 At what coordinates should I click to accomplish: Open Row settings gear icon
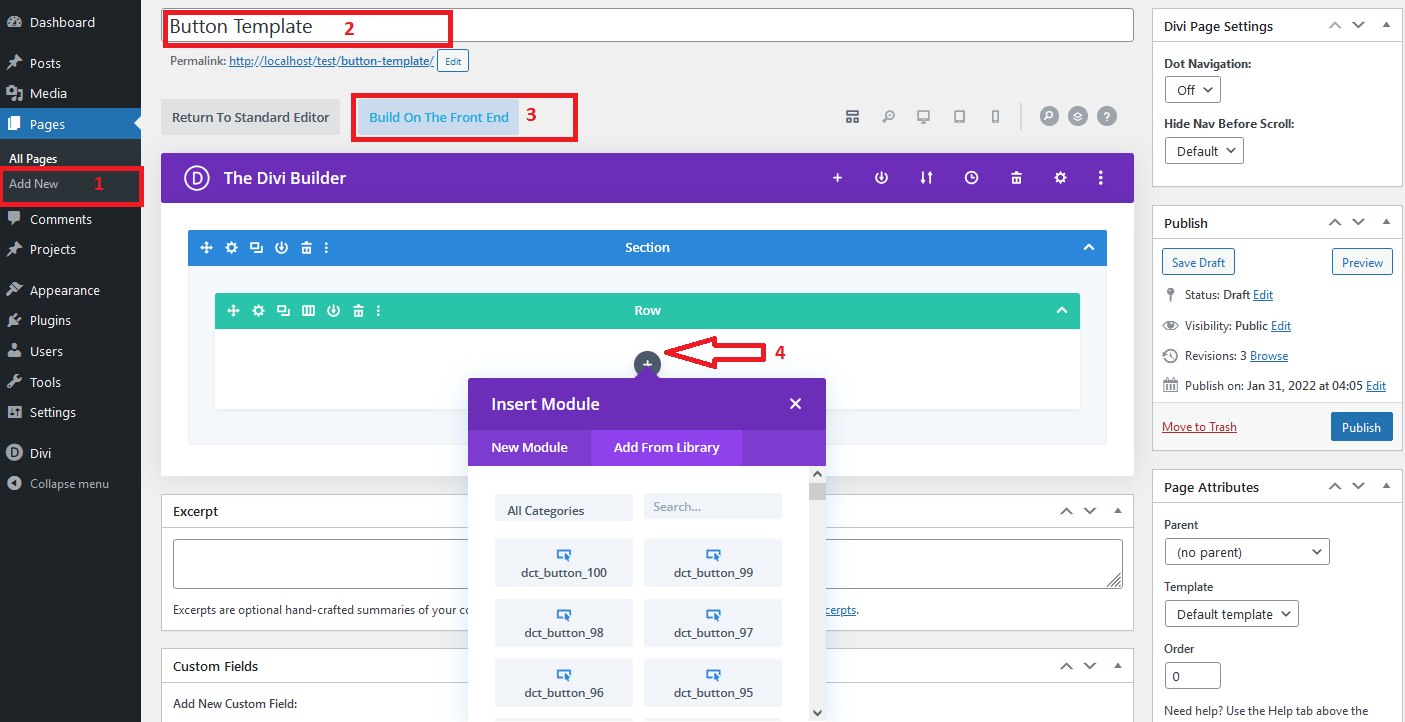tap(258, 311)
